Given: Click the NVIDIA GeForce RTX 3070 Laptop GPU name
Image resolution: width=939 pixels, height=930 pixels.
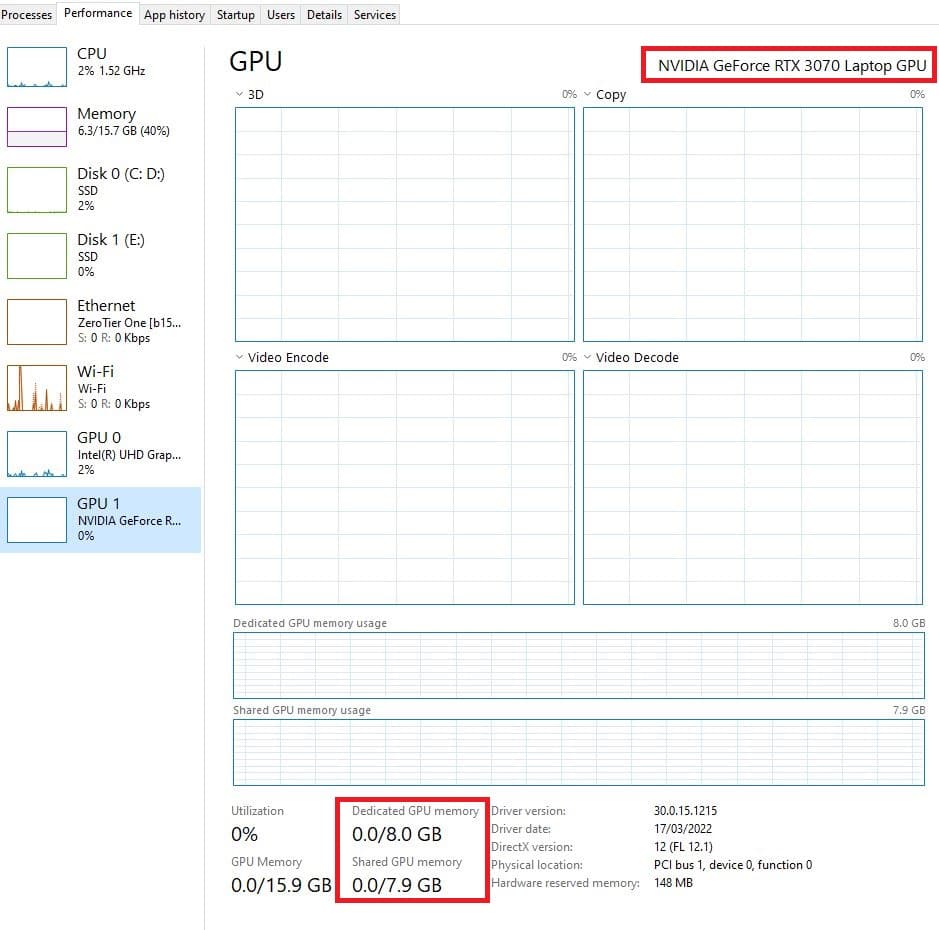Looking at the screenshot, I should click(x=792, y=65).
